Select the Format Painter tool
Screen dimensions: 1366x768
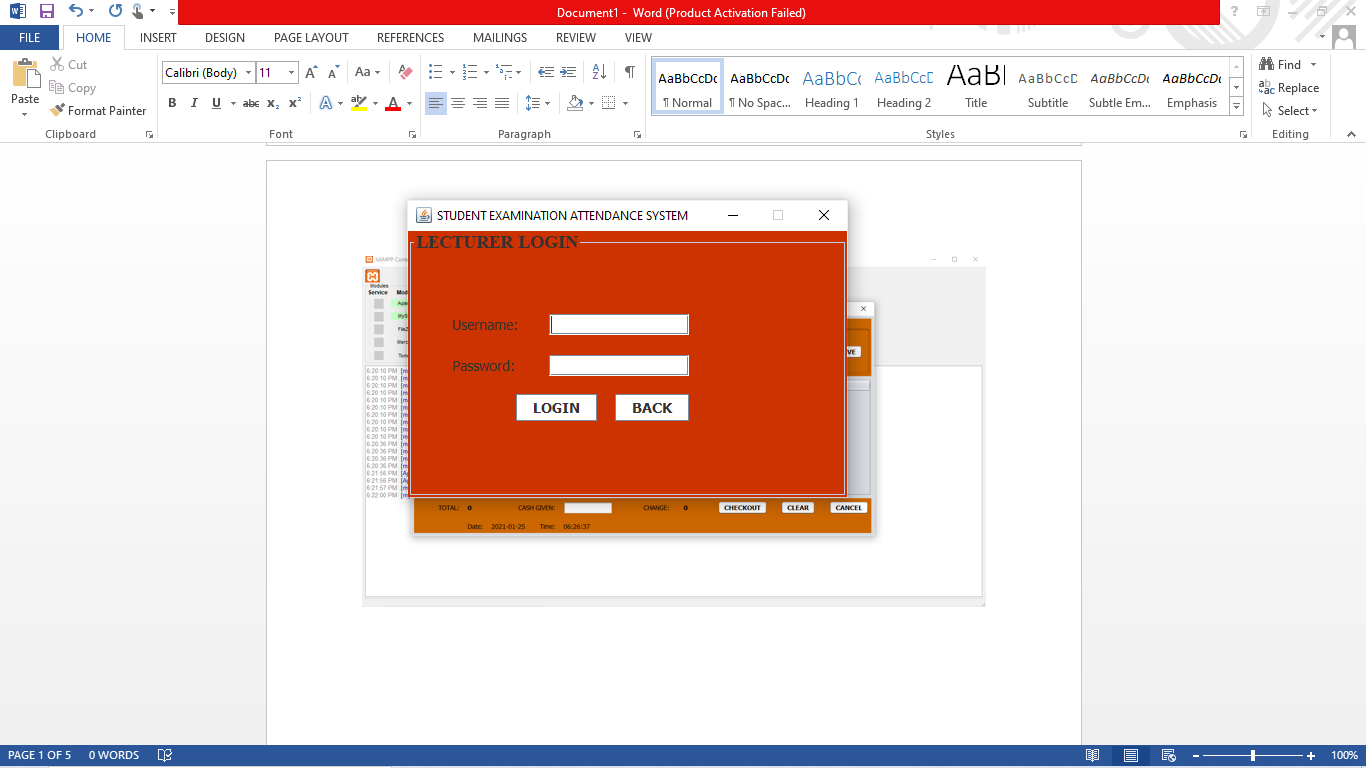(x=98, y=110)
